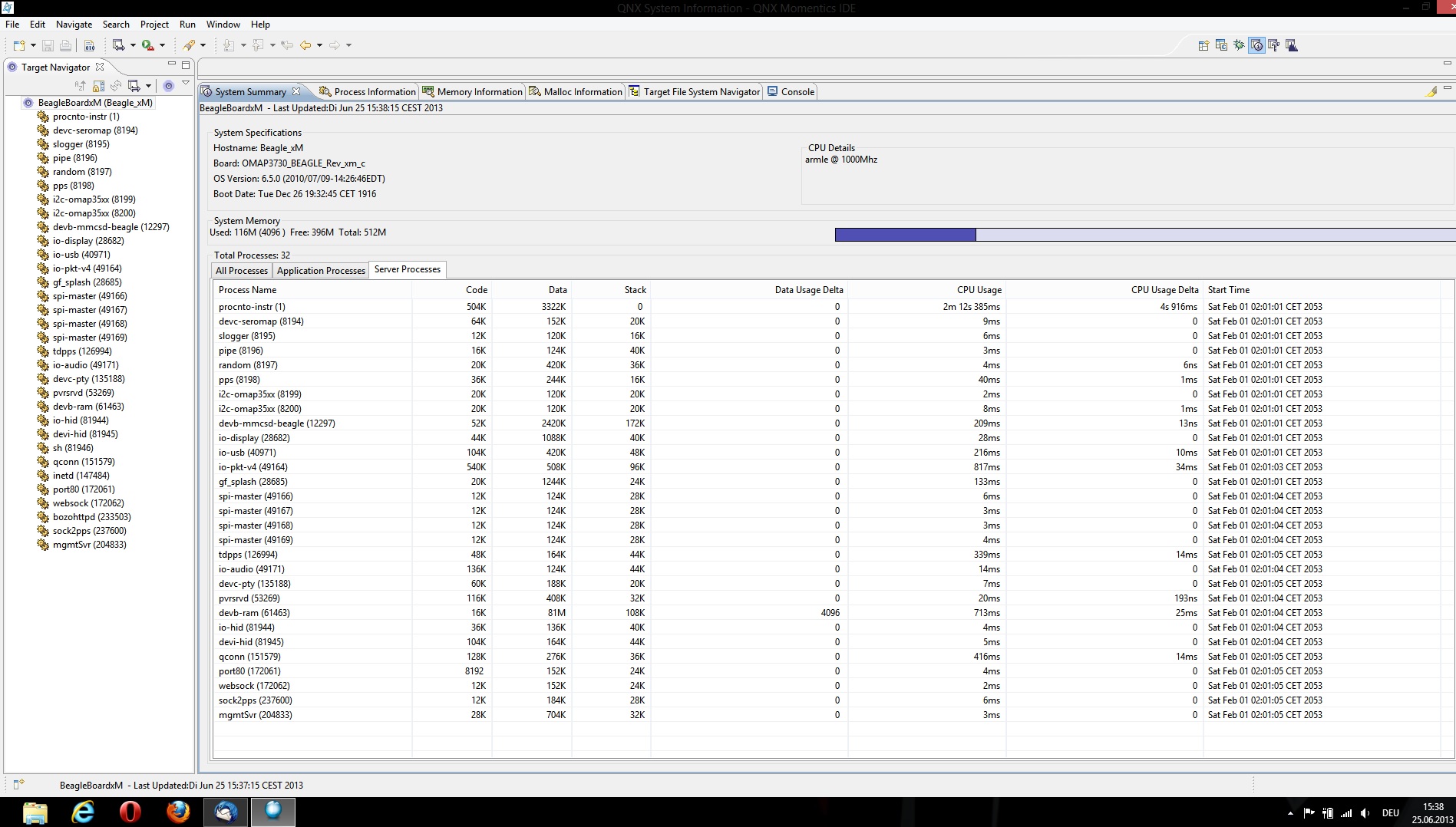This screenshot has width=1456, height=827.
Task: Toggle the purple target button in Target Navigator
Action: coord(169,85)
